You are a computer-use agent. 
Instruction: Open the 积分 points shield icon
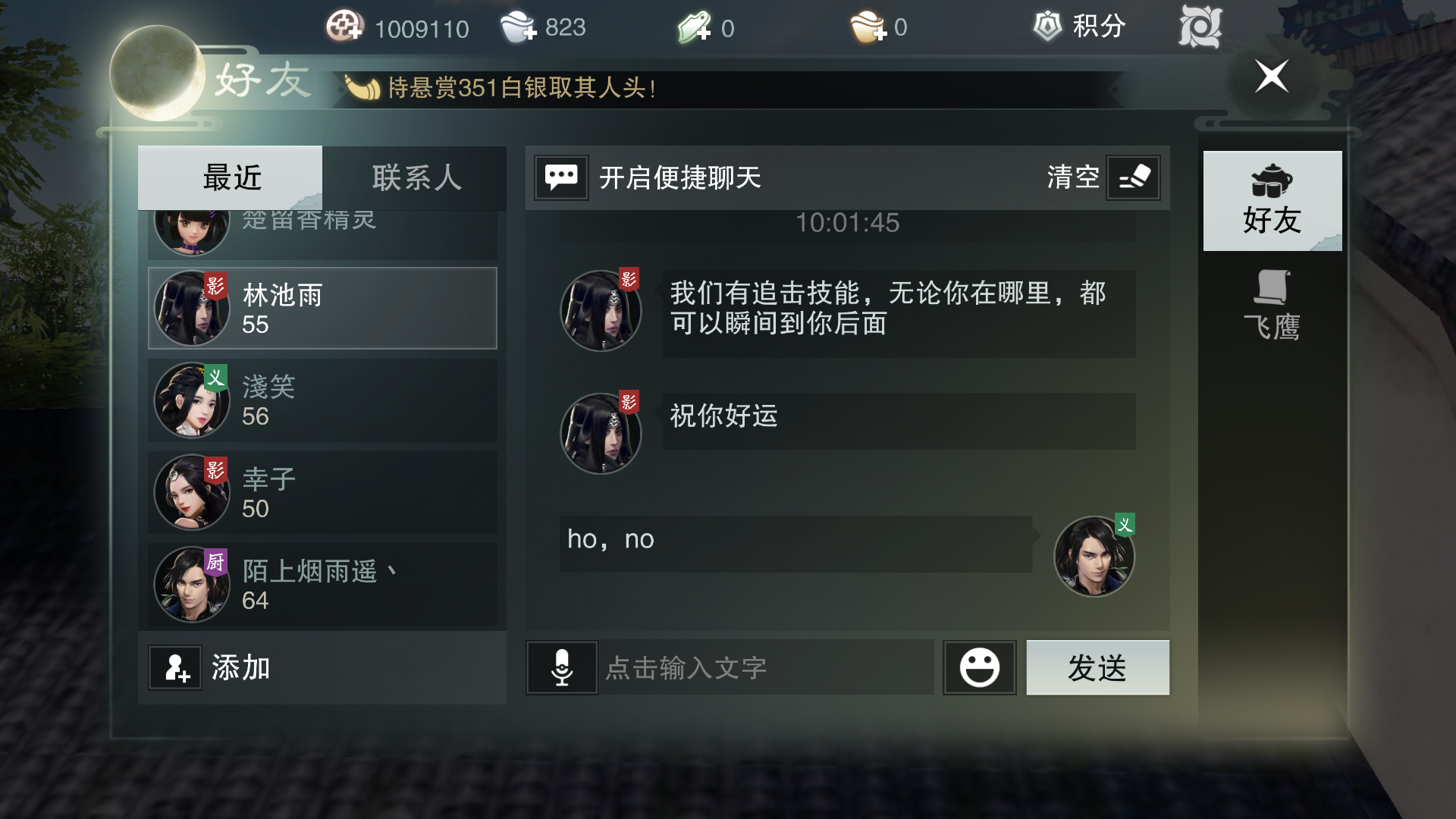pyautogui.click(x=1048, y=27)
